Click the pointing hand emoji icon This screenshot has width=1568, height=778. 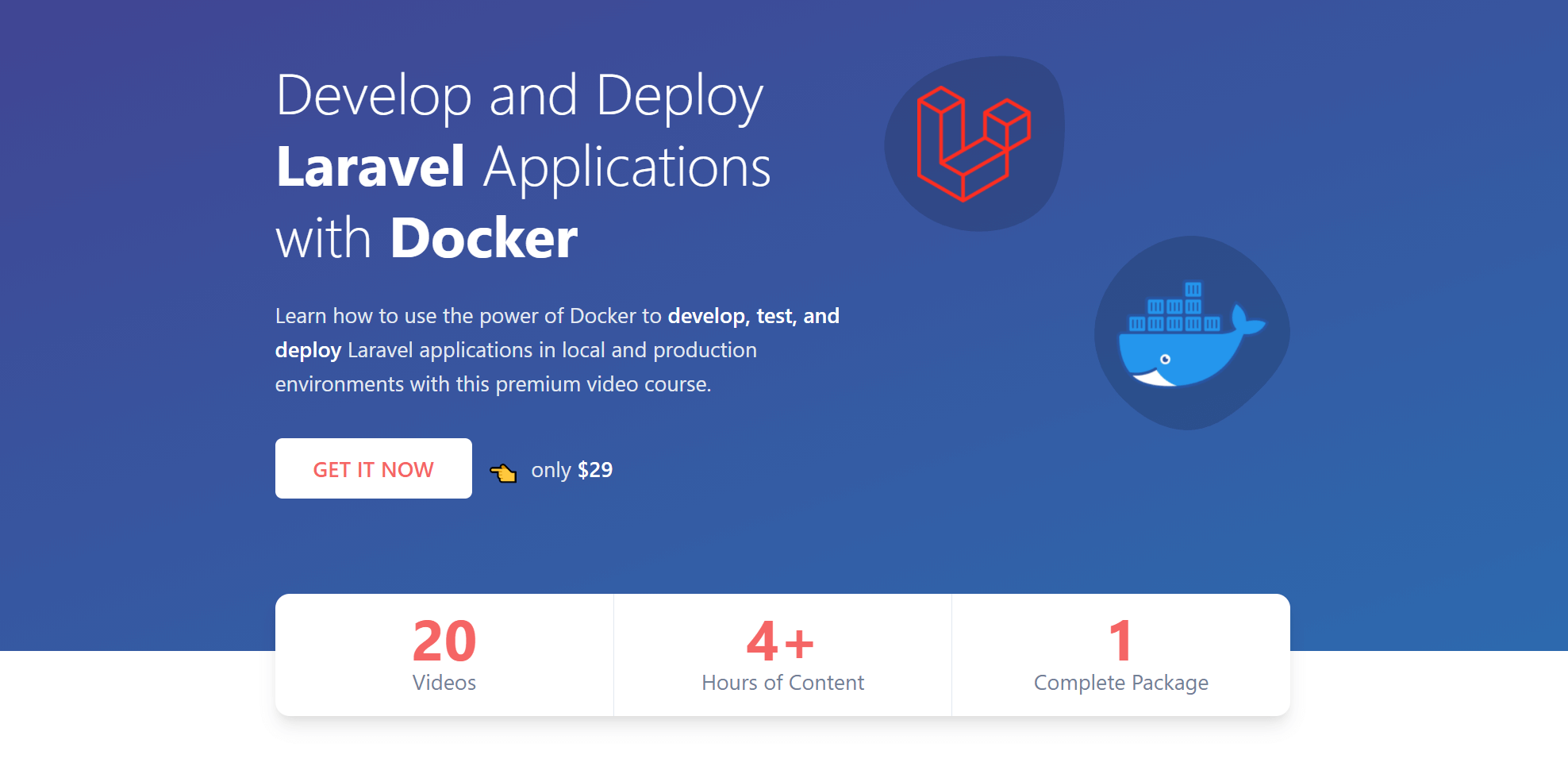coord(503,472)
